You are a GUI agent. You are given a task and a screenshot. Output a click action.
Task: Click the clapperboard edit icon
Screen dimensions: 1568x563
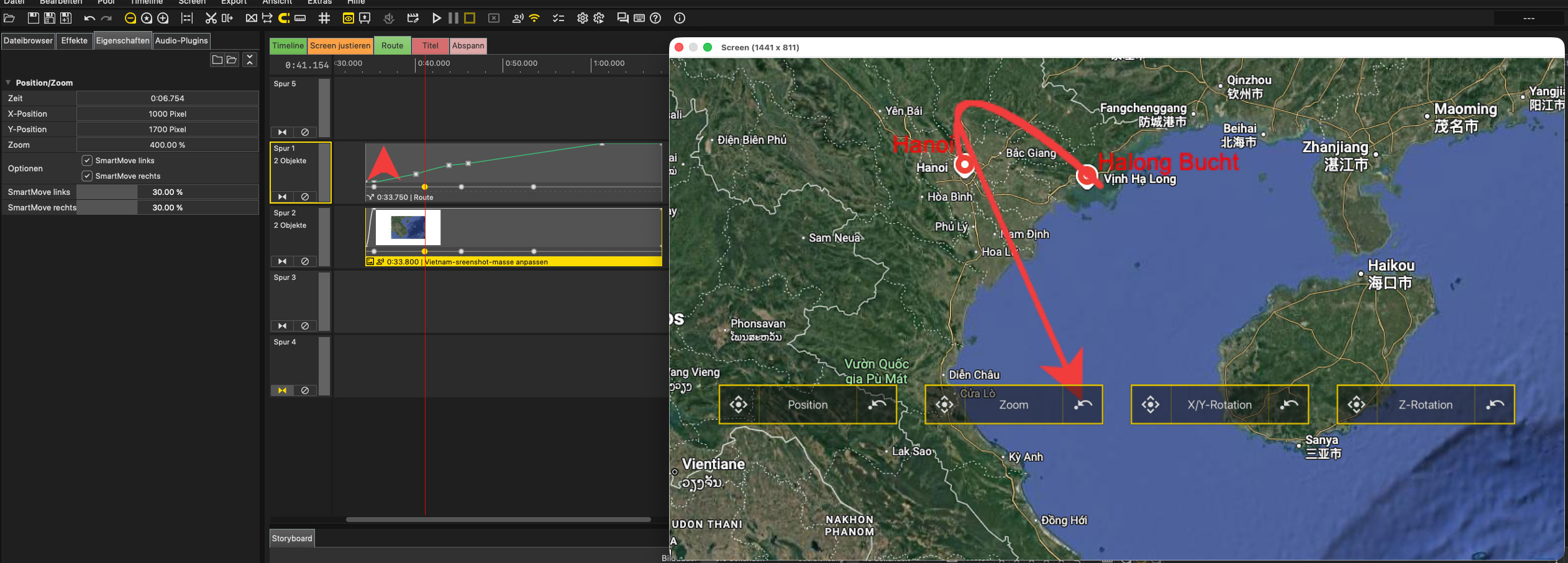[413, 18]
